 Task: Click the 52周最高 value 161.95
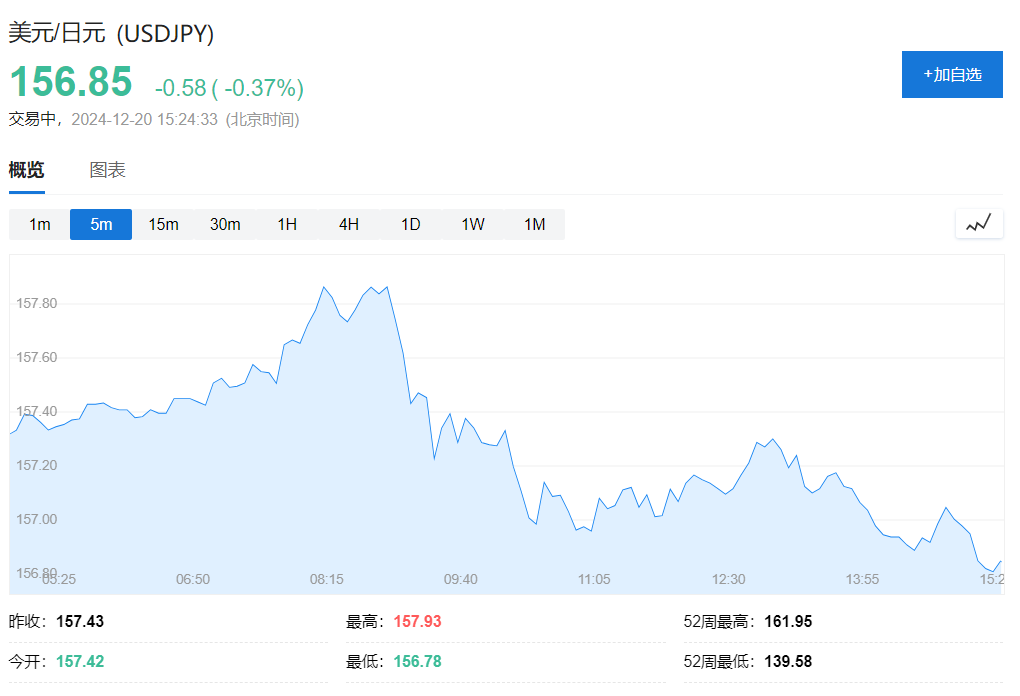click(x=787, y=622)
